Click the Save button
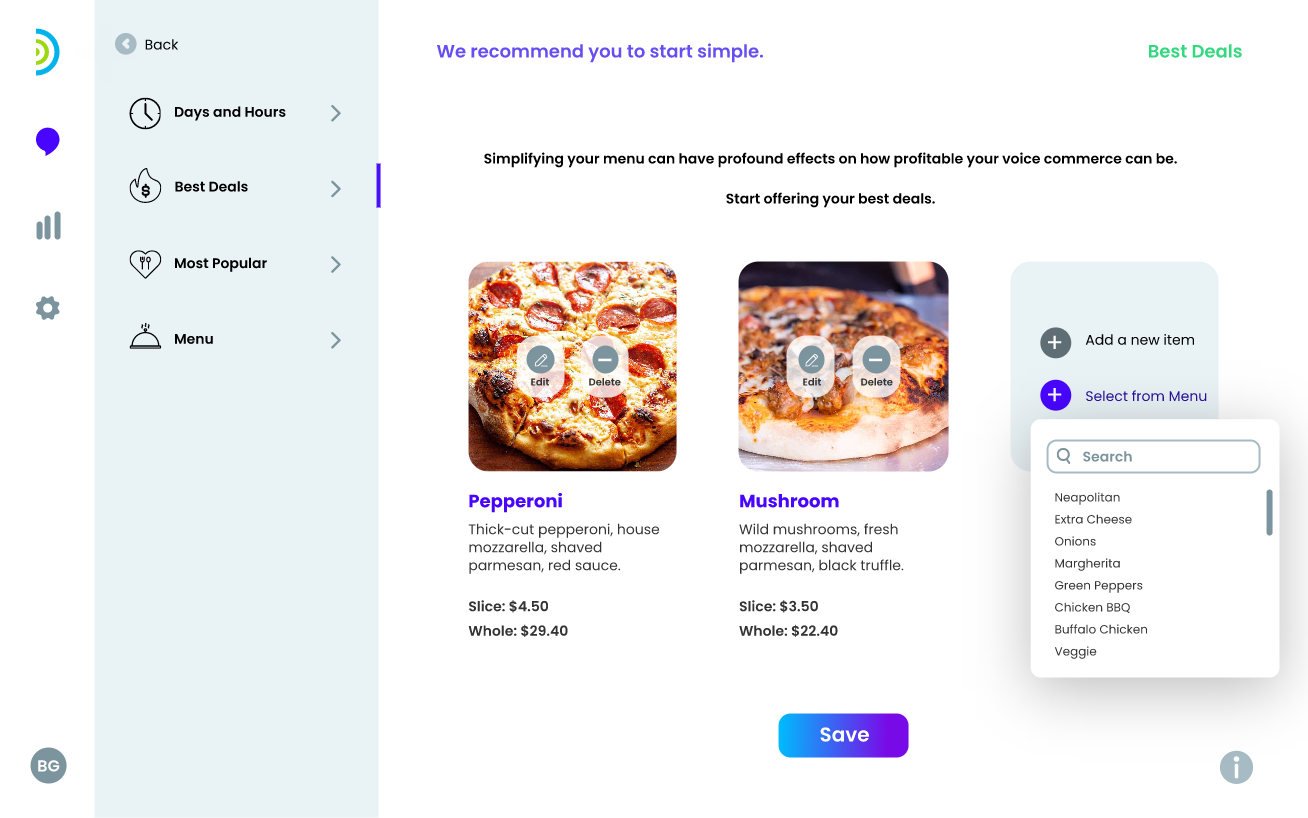This screenshot has height=818, width=1308. (x=843, y=735)
